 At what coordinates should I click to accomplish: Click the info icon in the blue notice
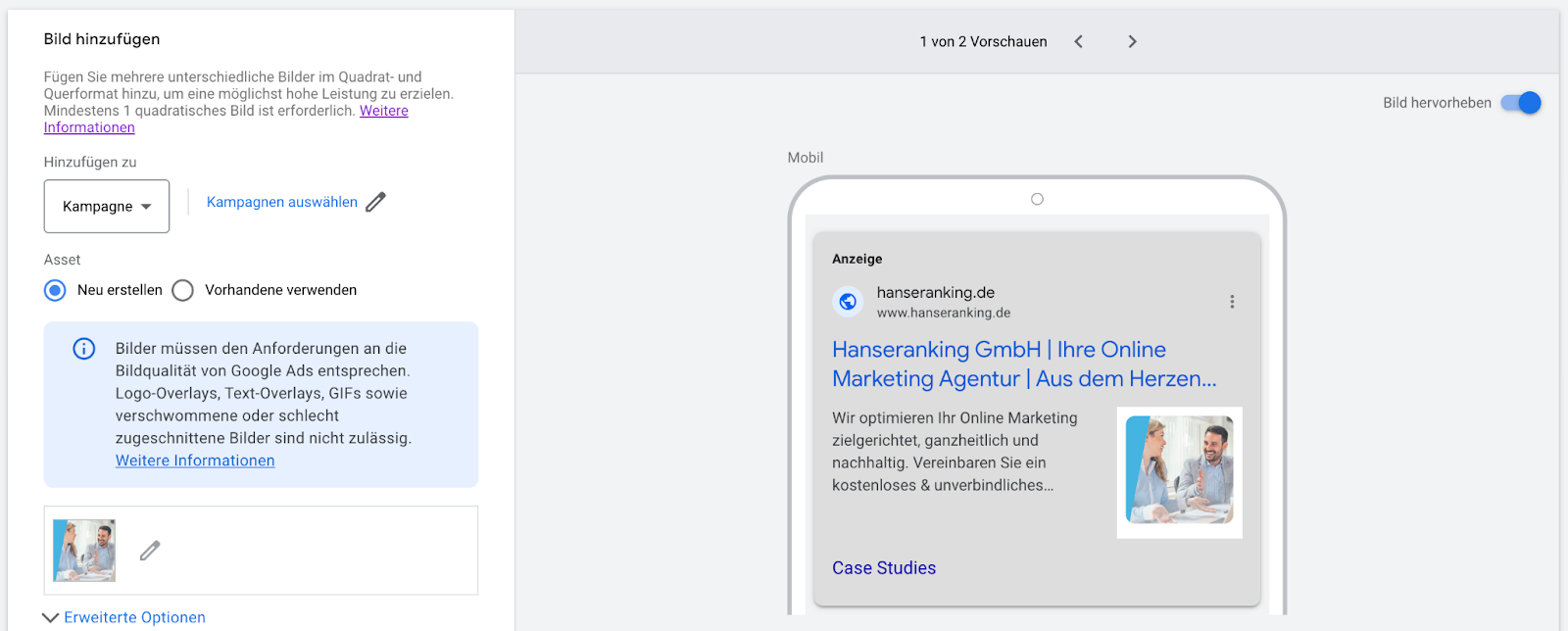(x=84, y=349)
